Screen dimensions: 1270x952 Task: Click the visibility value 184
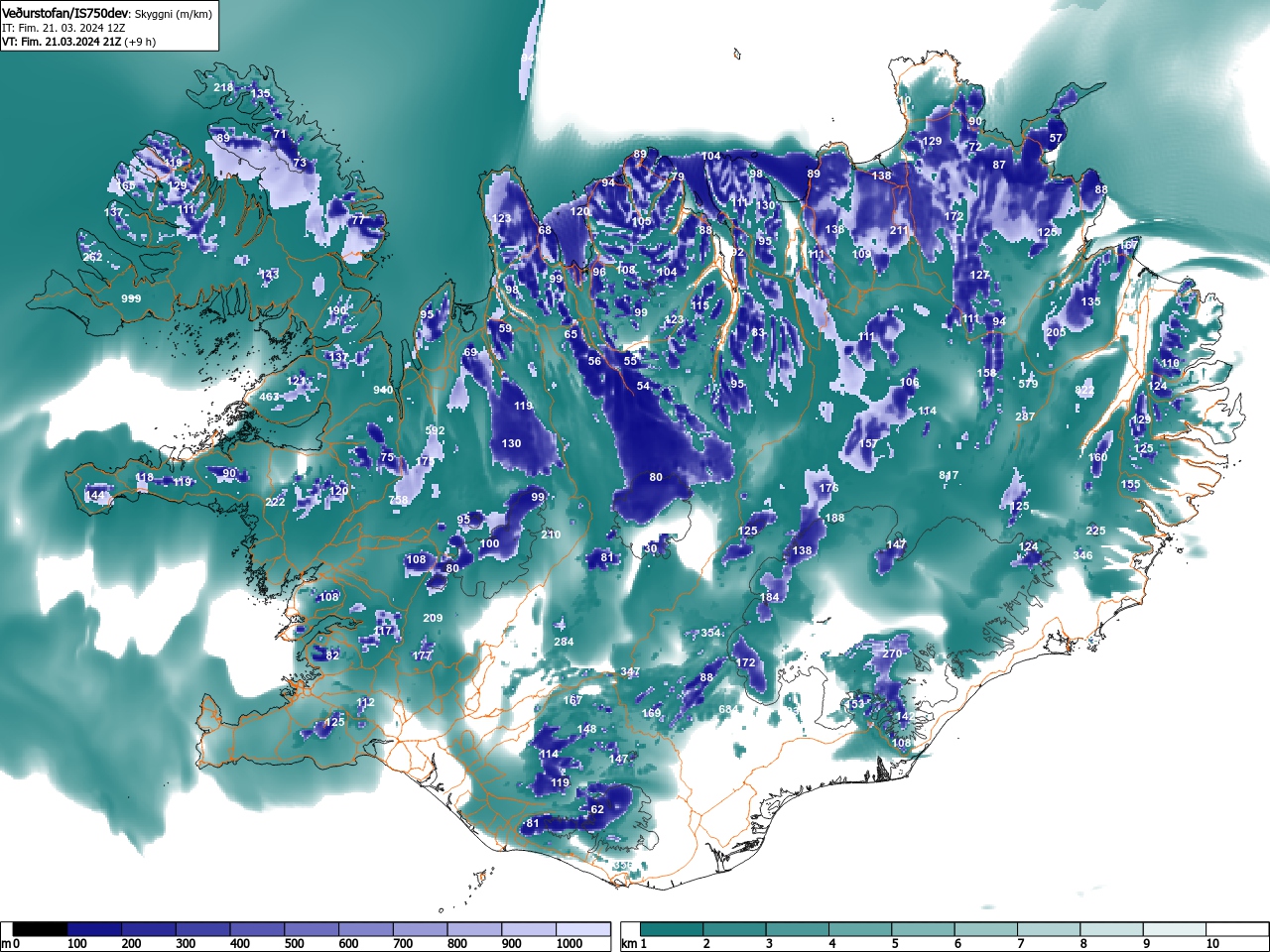click(x=769, y=597)
